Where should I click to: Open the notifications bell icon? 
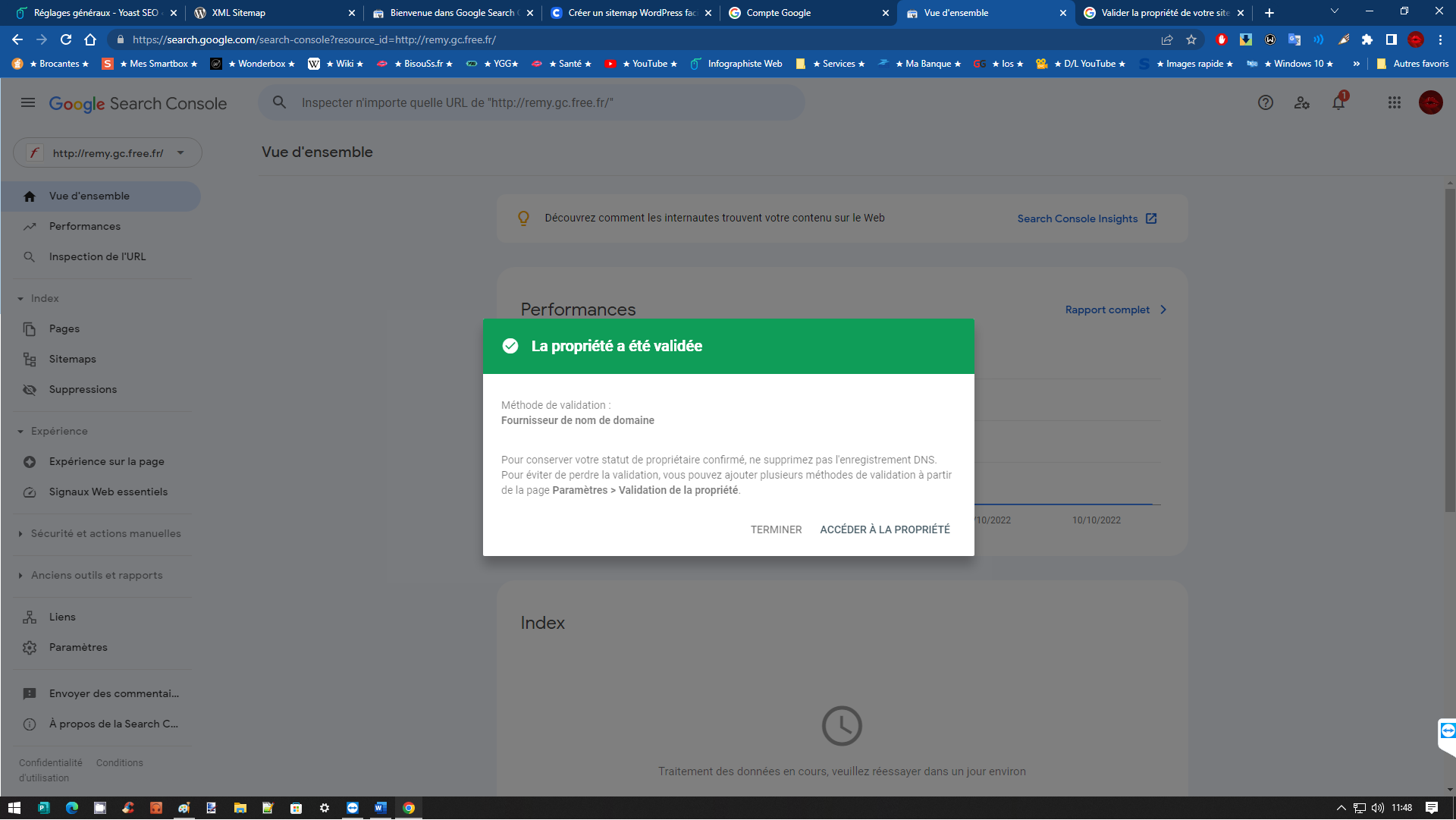tap(1338, 103)
